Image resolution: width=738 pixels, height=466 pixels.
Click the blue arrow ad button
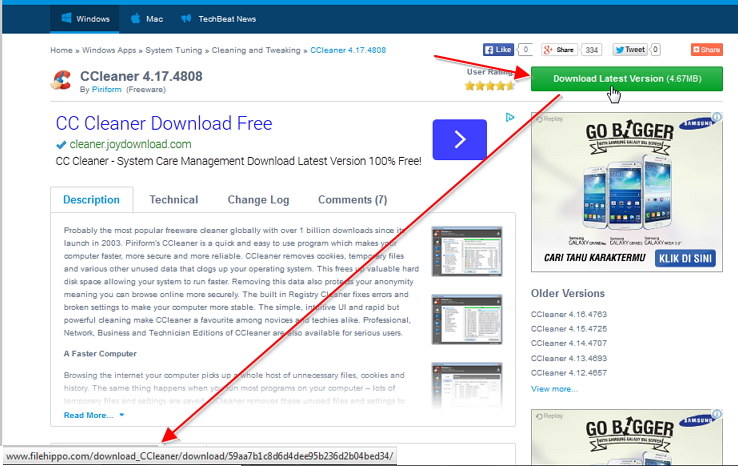pos(460,139)
